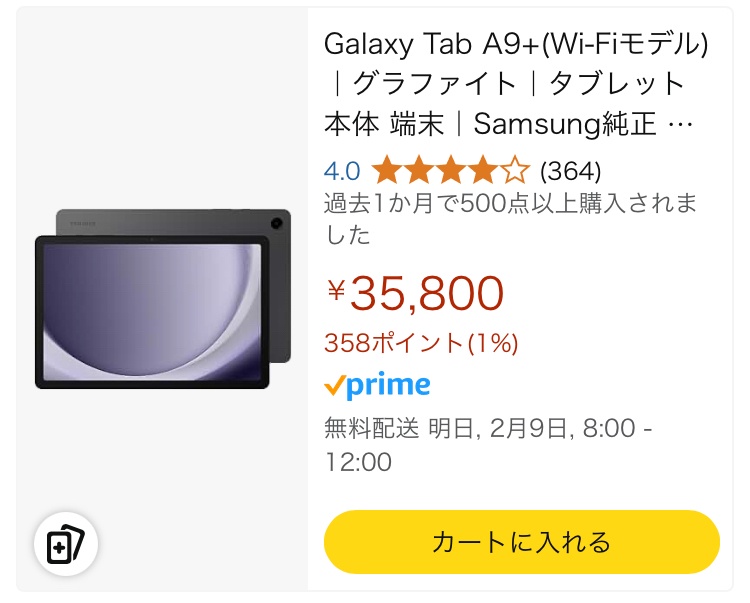Select the first filled orange star
This screenshot has width=750, height=603.
[387, 170]
